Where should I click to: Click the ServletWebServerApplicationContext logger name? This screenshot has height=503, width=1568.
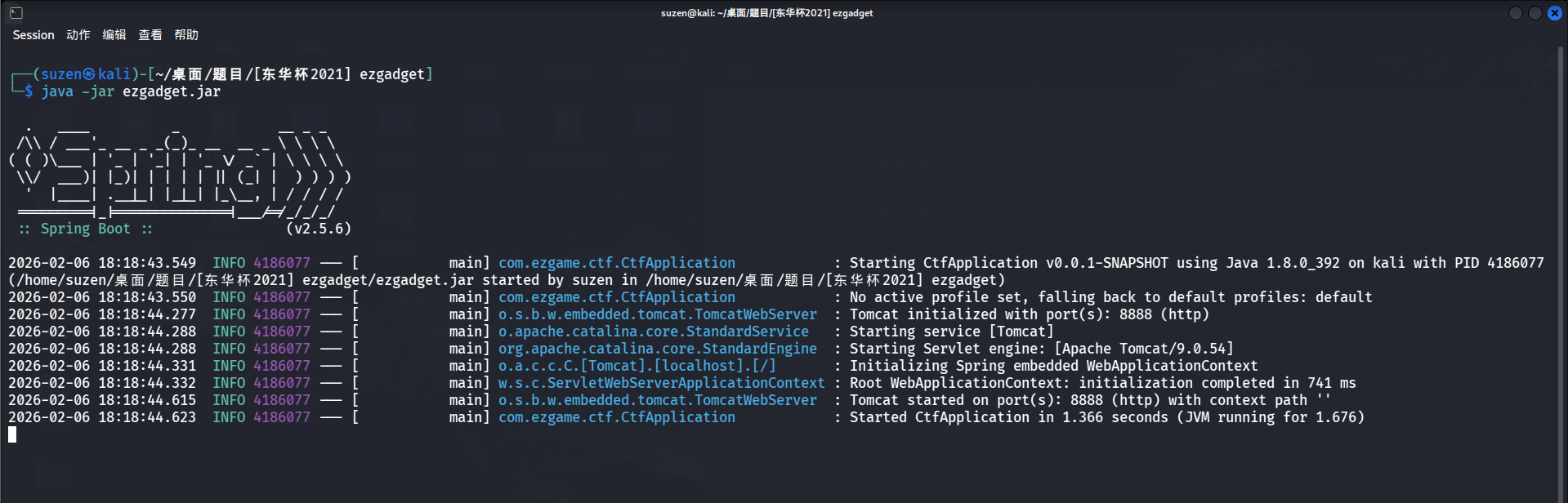click(x=661, y=383)
